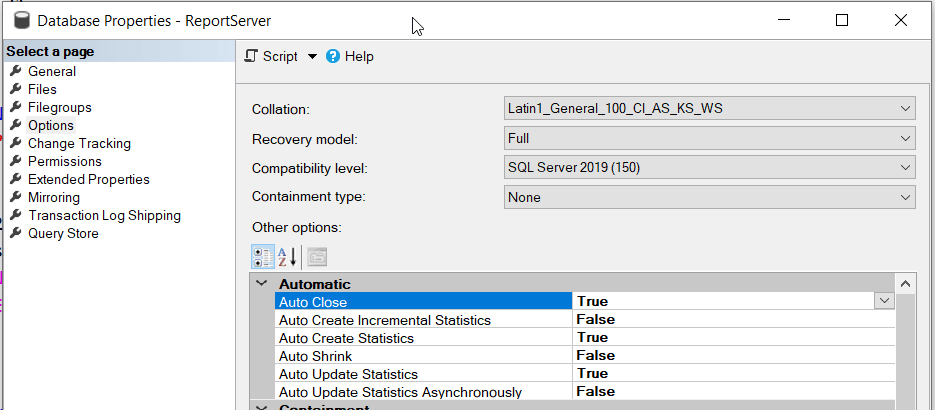Click the options grid vertical scrollbar track
935x410 pixels.
(905, 352)
